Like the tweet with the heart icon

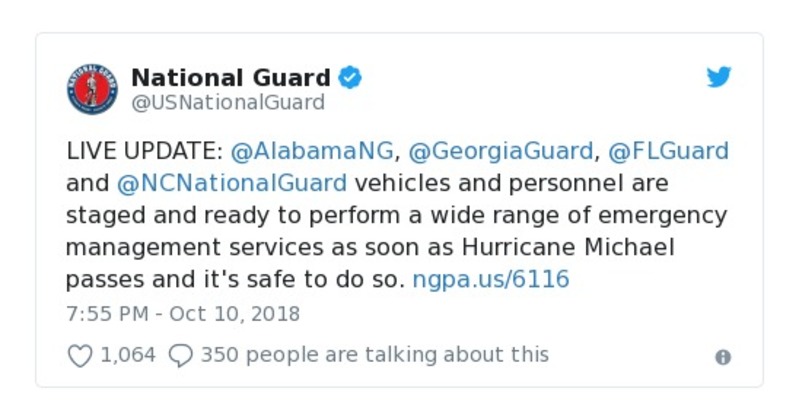(79, 355)
